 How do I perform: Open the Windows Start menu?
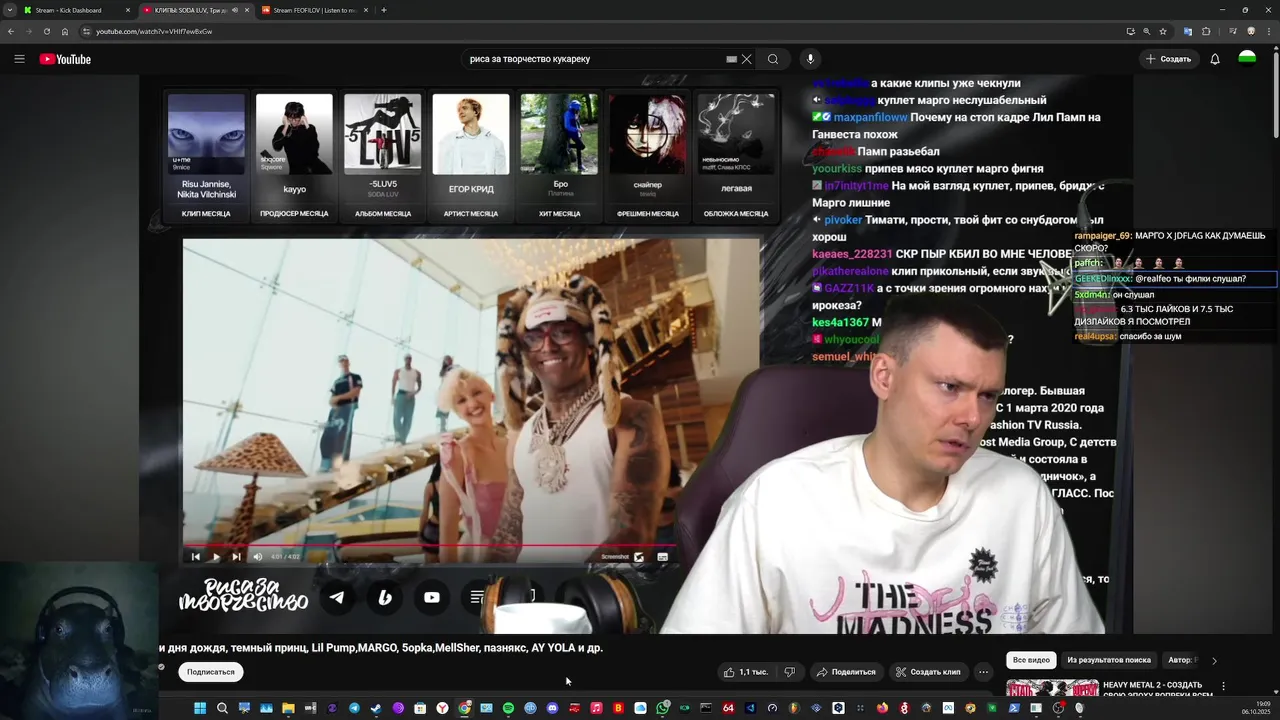(200, 708)
